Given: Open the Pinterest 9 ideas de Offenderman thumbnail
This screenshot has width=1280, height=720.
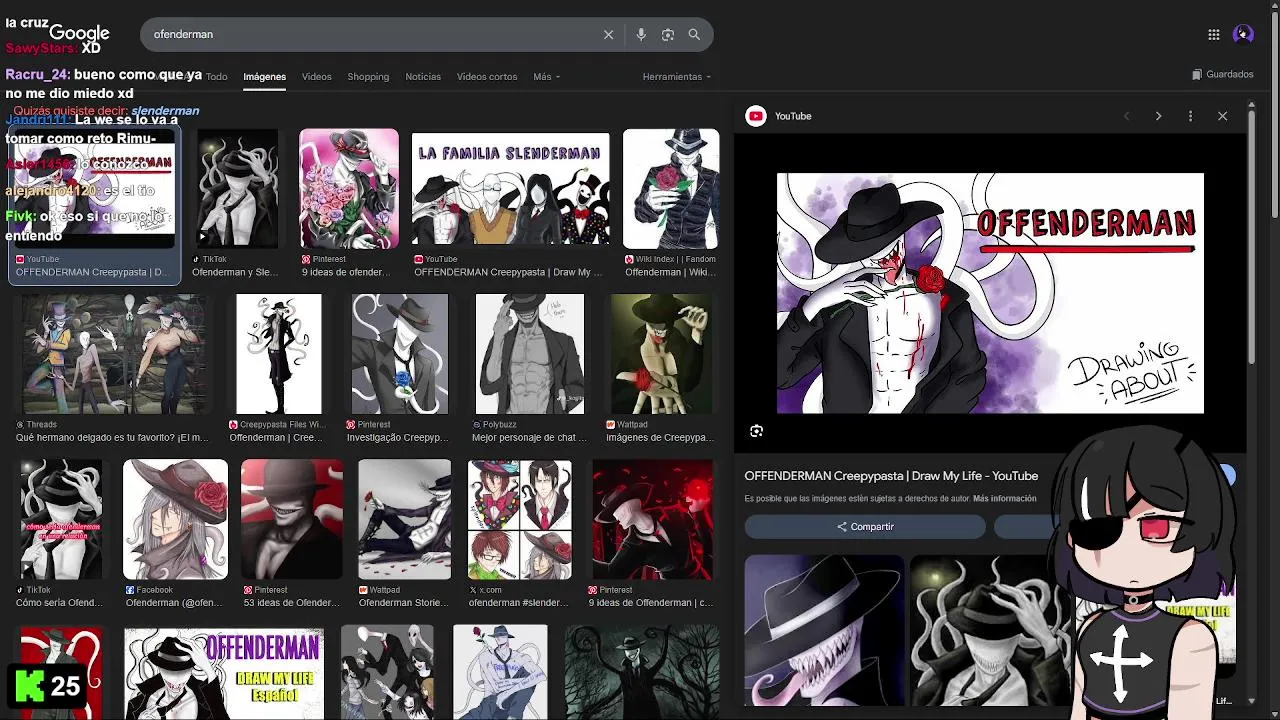Looking at the screenshot, I should coord(652,520).
